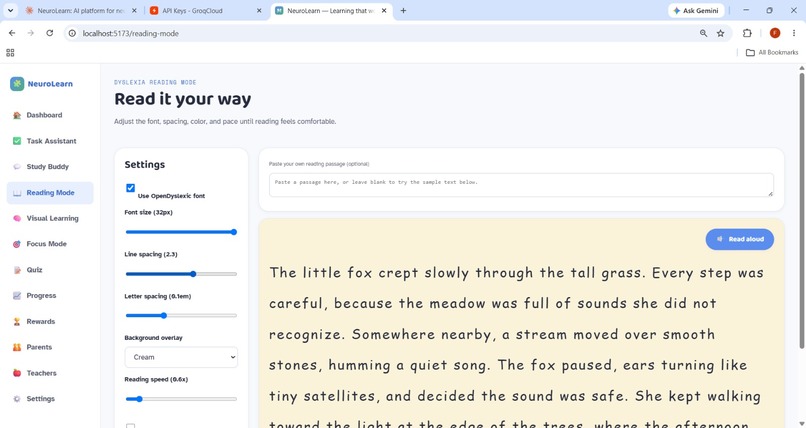
Task: Click the Read aloud button
Action: tap(739, 239)
